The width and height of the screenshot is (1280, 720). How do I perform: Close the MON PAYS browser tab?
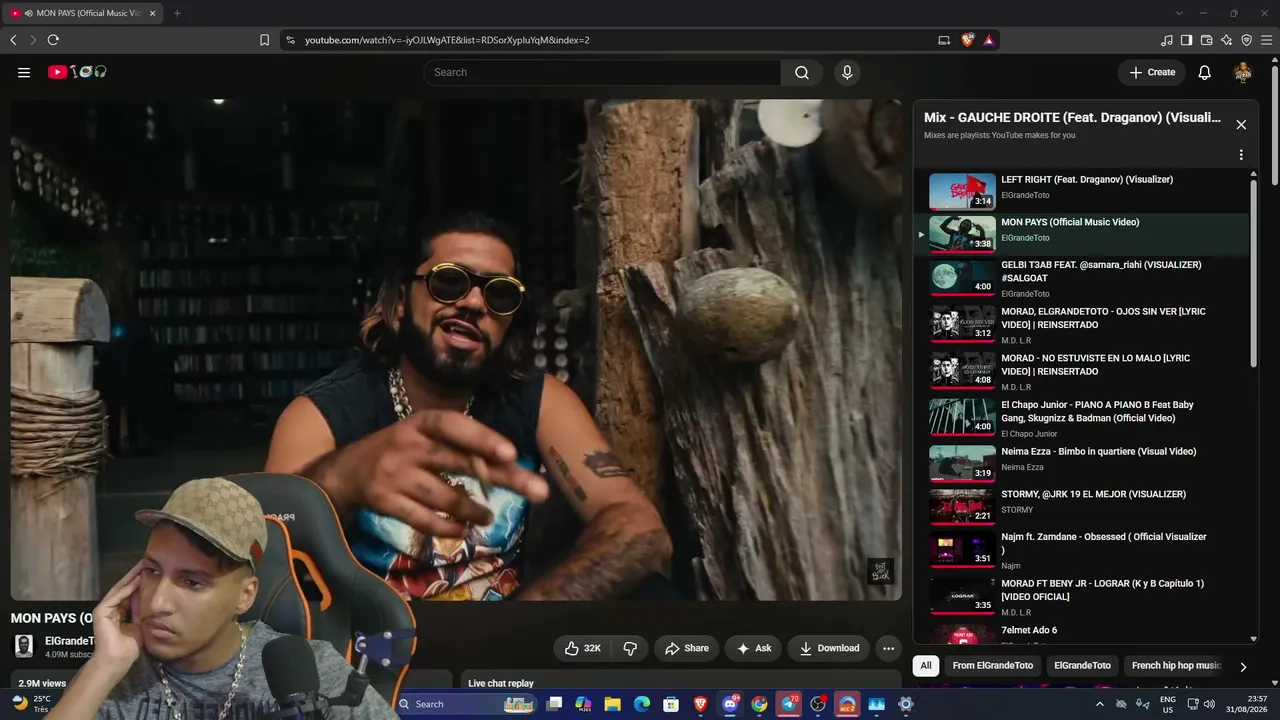click(x=153, y=13)
